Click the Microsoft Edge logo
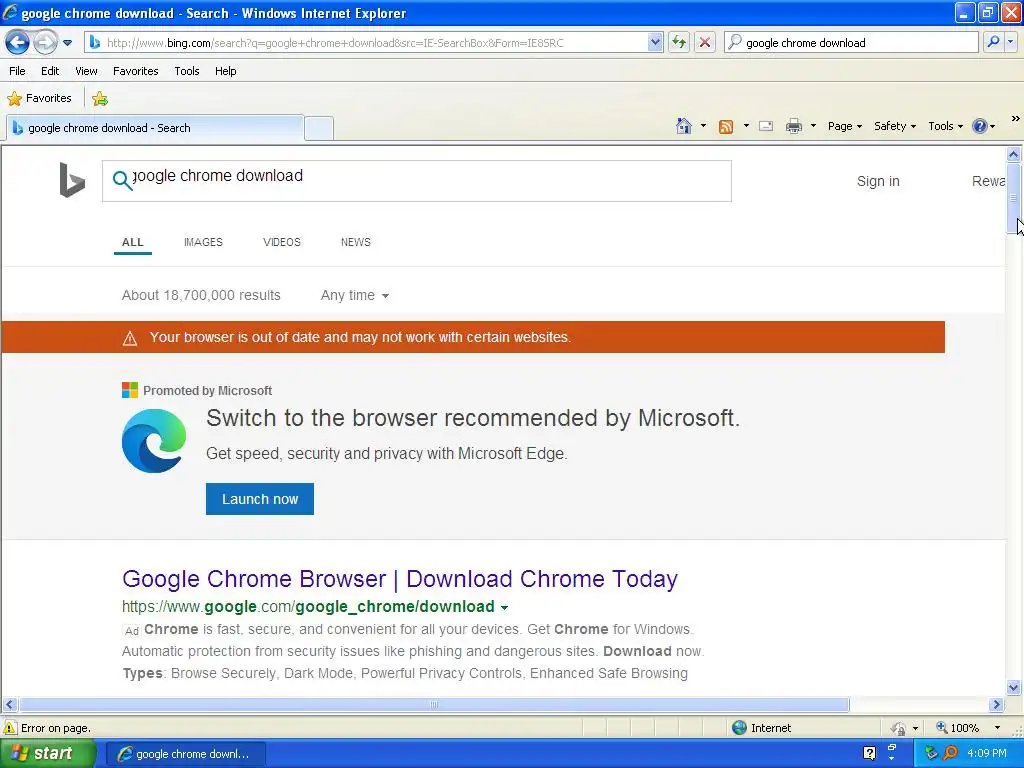Image resolution: width=1024 pixels, height=768 pixels. pos(154,441)
